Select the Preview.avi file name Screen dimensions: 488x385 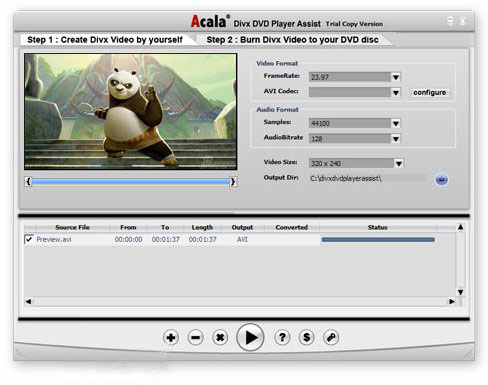click(54, 239)
